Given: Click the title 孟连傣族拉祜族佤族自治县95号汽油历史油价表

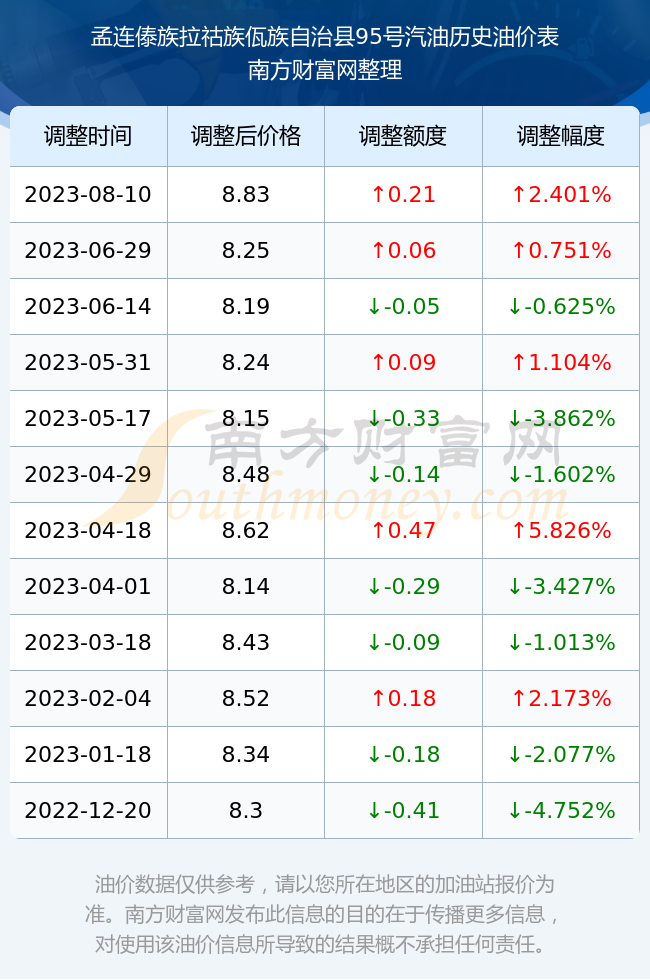Looking at the screenshot, I should (x=325, y=37).
